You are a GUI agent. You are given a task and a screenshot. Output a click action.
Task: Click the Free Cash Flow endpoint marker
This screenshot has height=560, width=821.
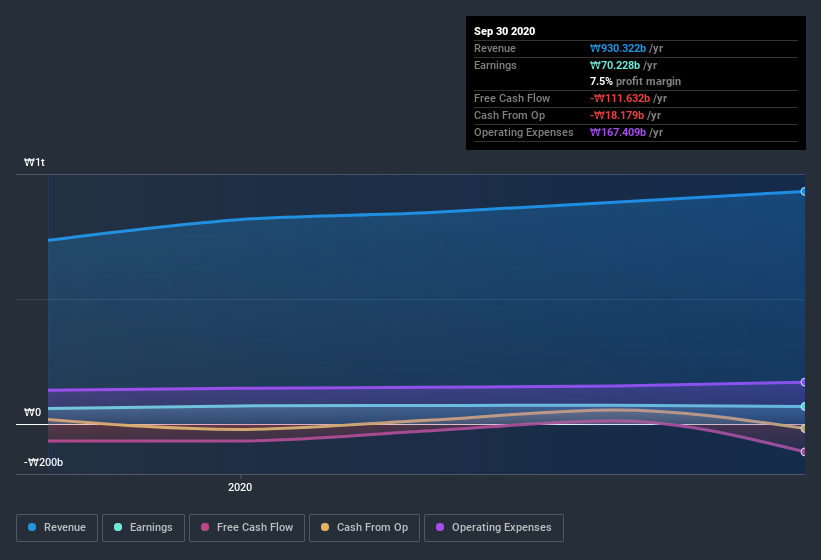click(803, 452)
